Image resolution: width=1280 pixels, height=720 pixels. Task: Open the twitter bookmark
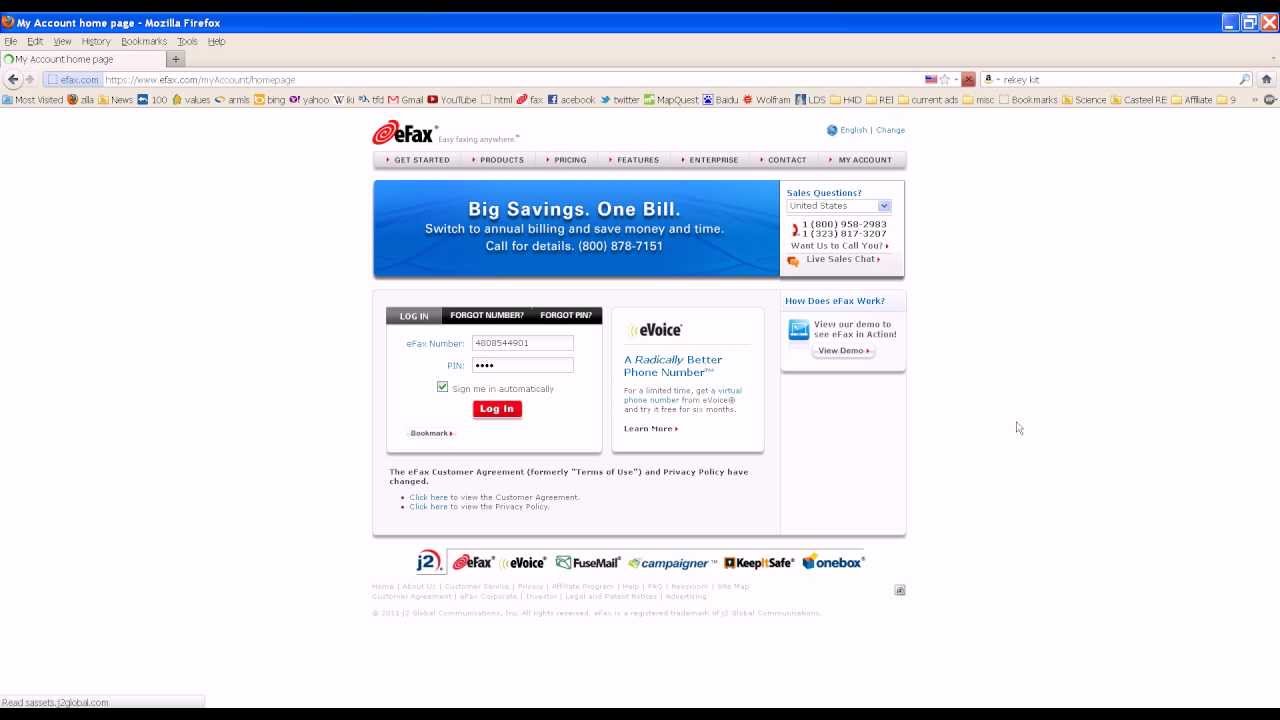(x=620, y=100)
